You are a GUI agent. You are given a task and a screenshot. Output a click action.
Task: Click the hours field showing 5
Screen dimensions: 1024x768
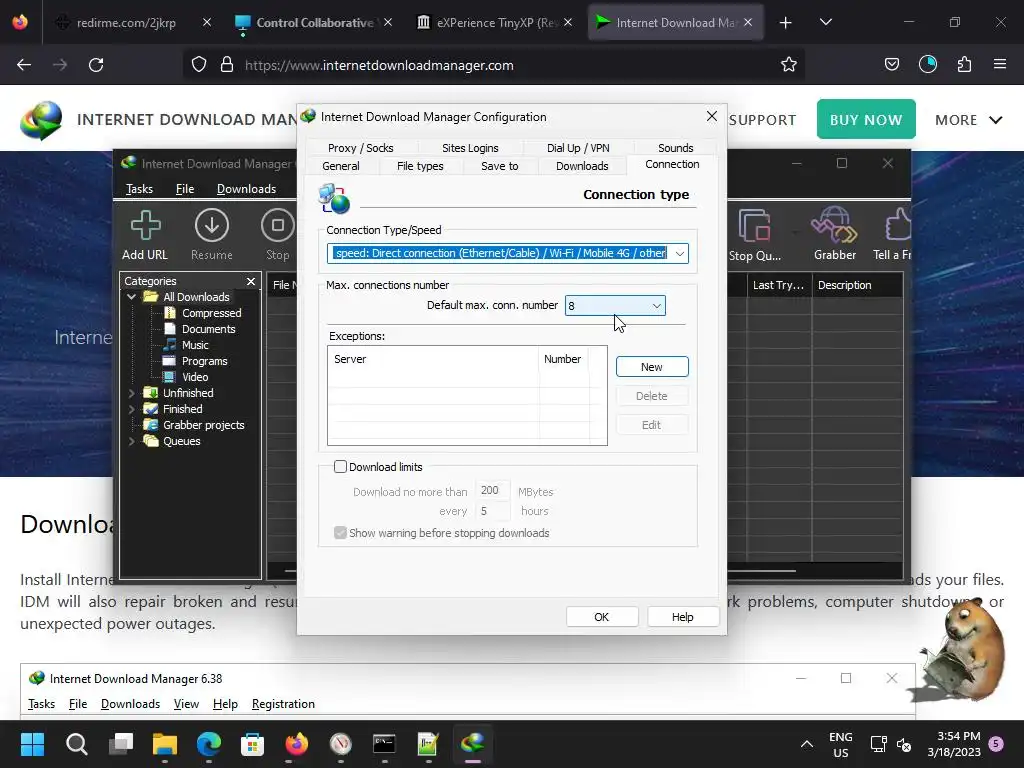(492, 511)
